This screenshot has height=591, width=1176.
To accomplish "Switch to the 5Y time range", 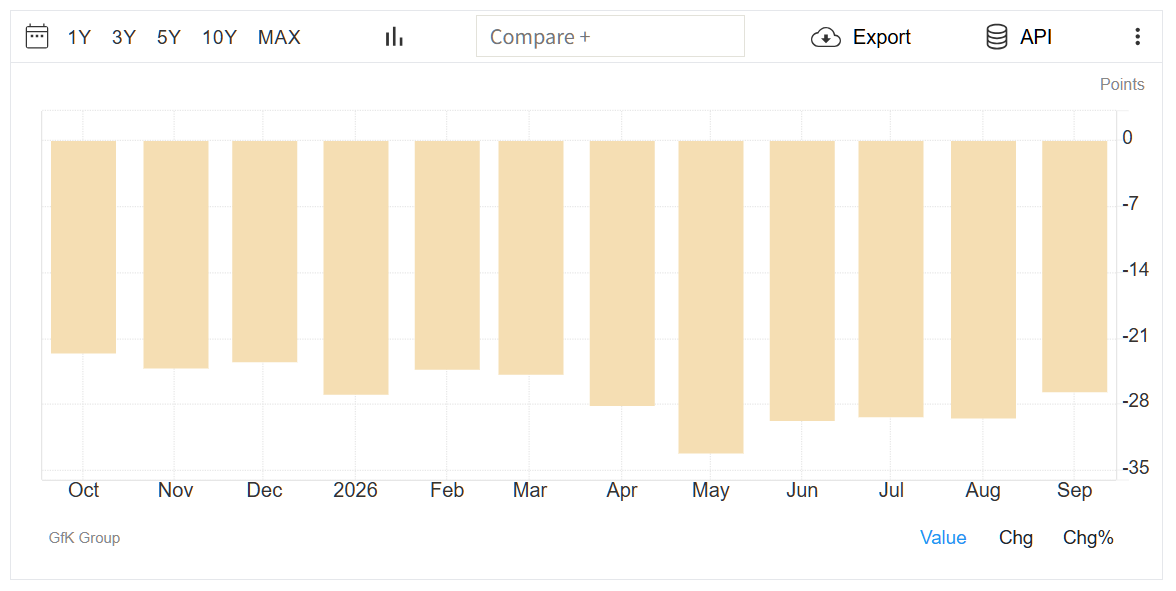I will tap(169, 37).
